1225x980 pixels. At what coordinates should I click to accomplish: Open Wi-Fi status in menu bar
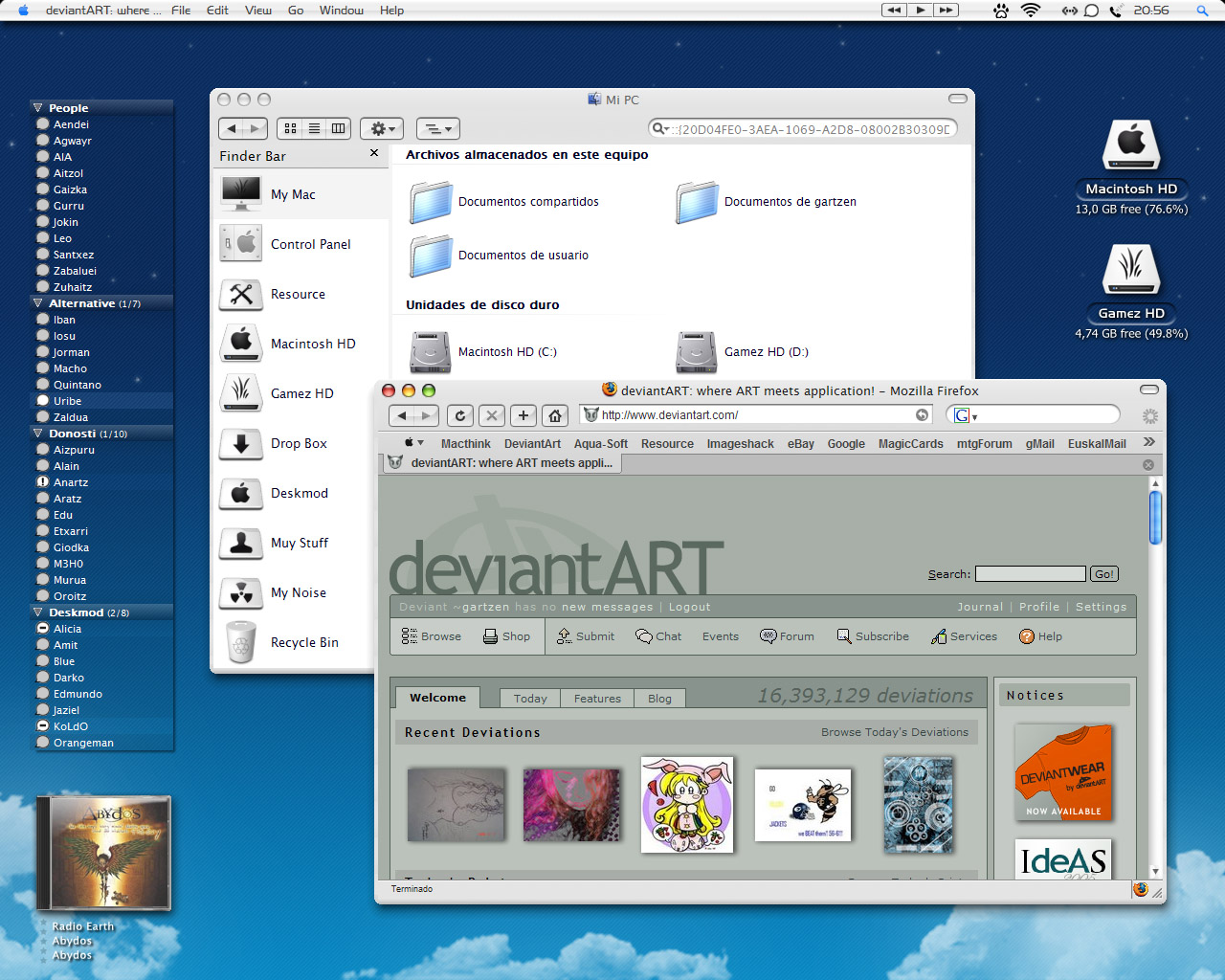click(1031, 11)
